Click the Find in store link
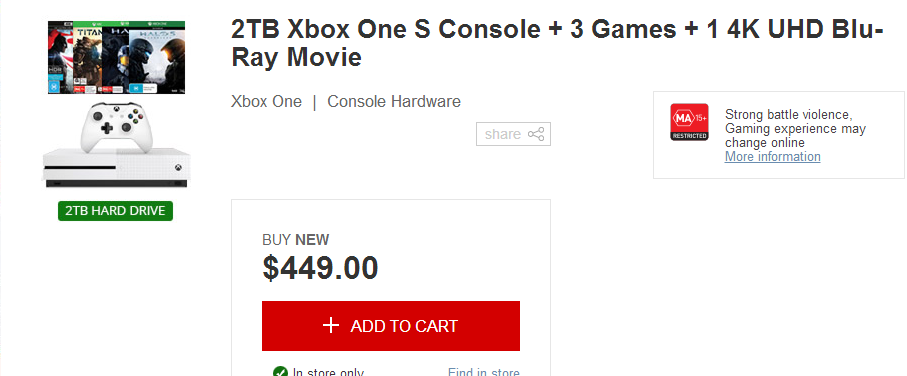The image size is (907, 376). tap(484, 372)
